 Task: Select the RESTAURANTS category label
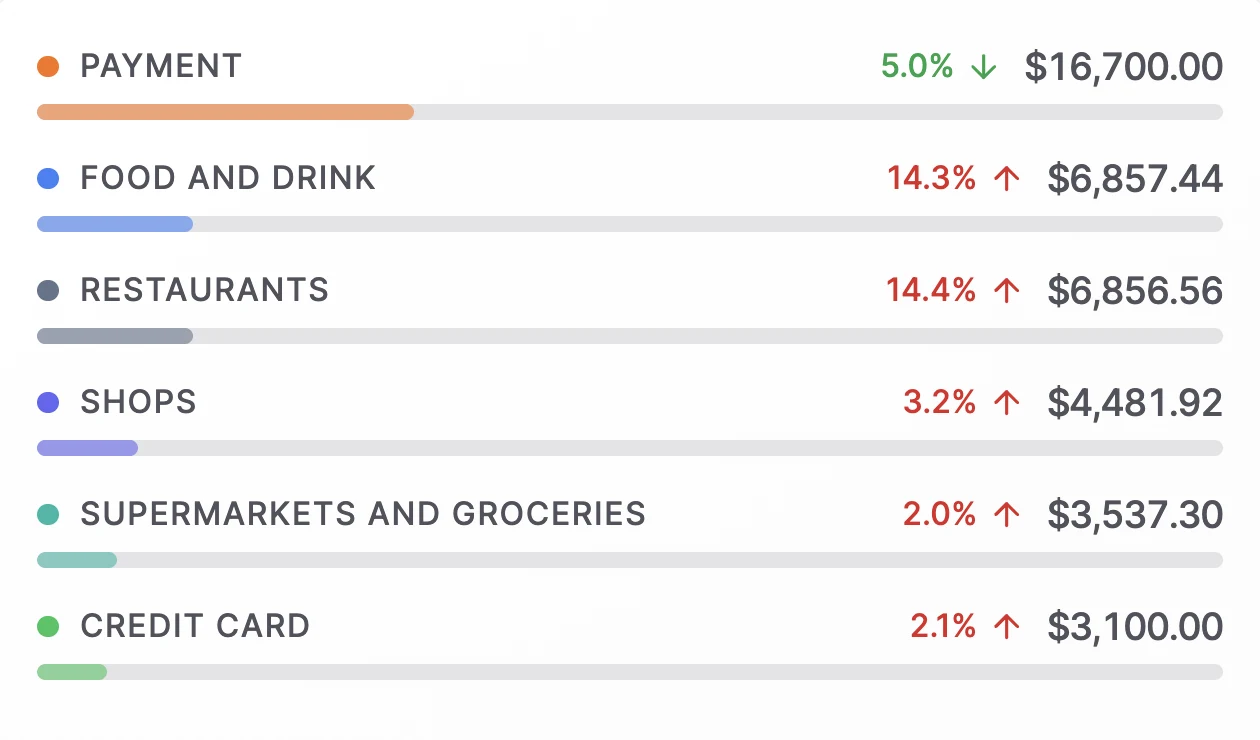pyautogui.click(x=205, y=290)
